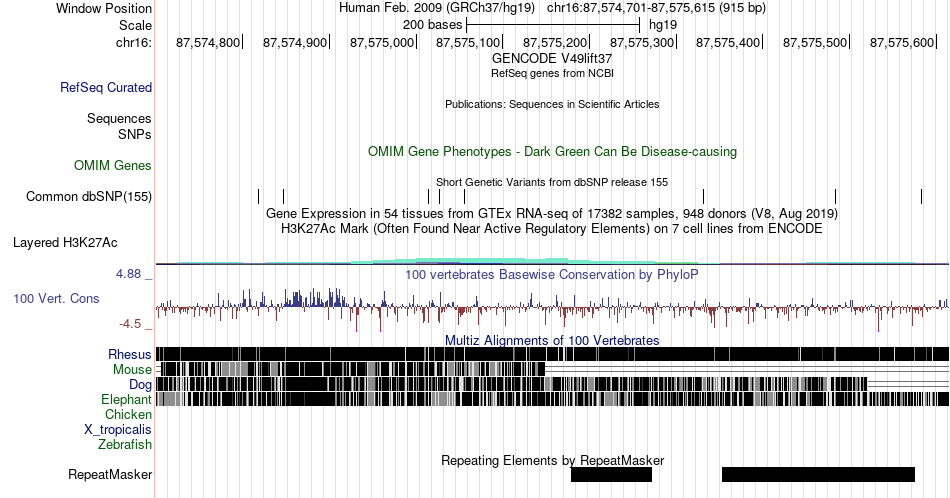
Task: Click the 4.88 PhyloP upper axis value
Action: pos(128,274)
